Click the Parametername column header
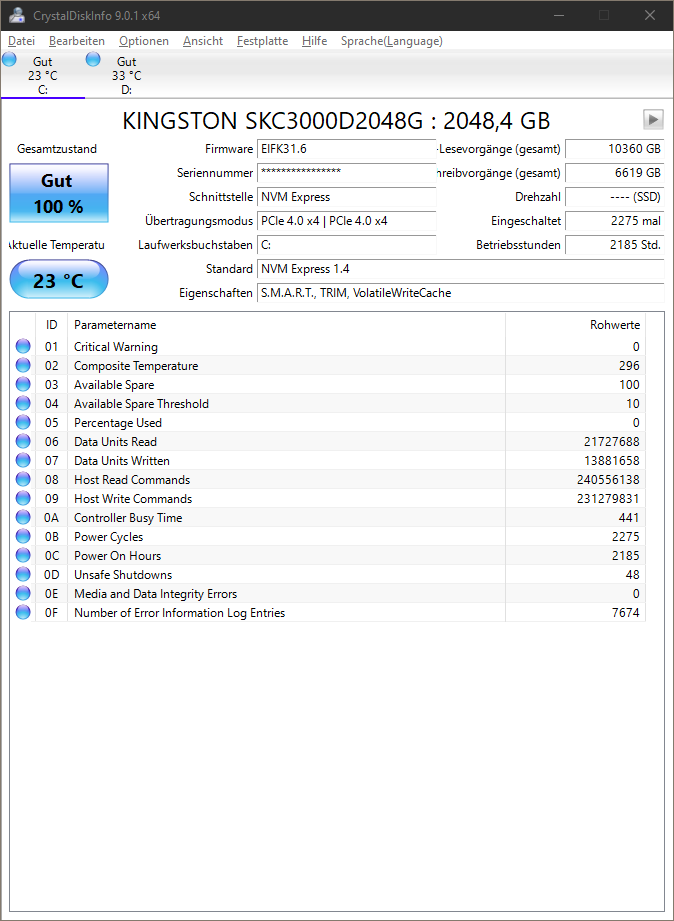 [x=287, y=325]
